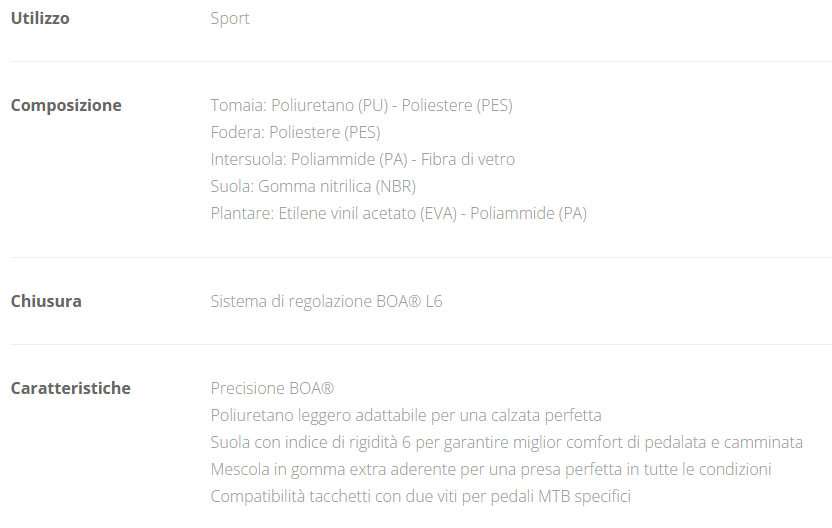The height and width of the screenshot is (528, 832).
Task: Click Sistema di regolazione BOA L6 text
Action: click(326, 301)
